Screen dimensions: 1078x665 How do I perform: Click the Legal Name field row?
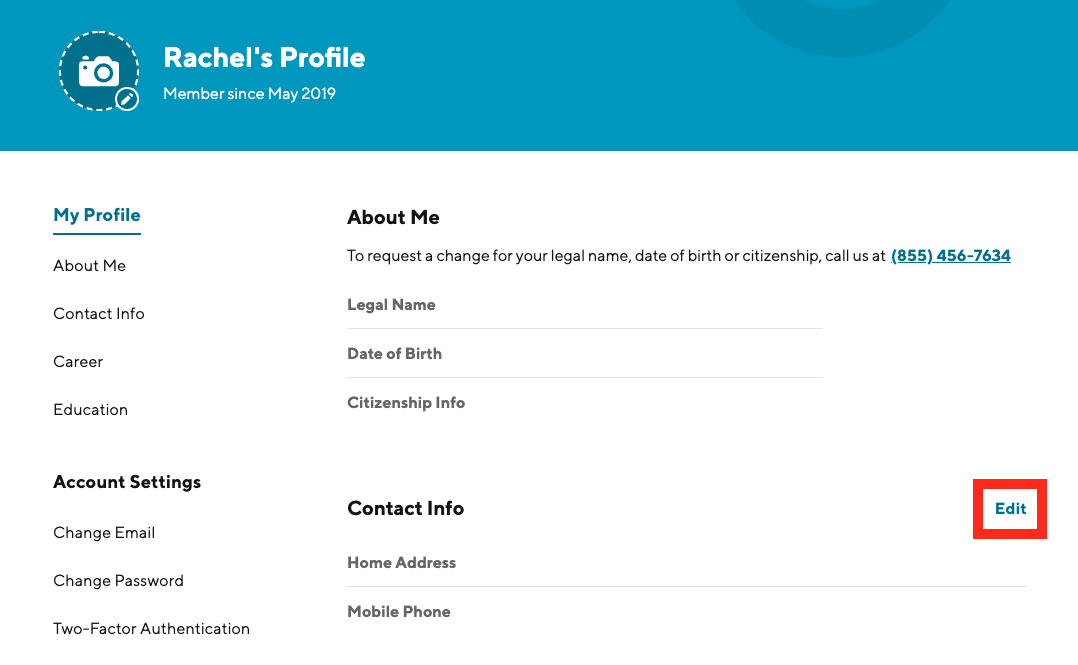tap(392, 305)
